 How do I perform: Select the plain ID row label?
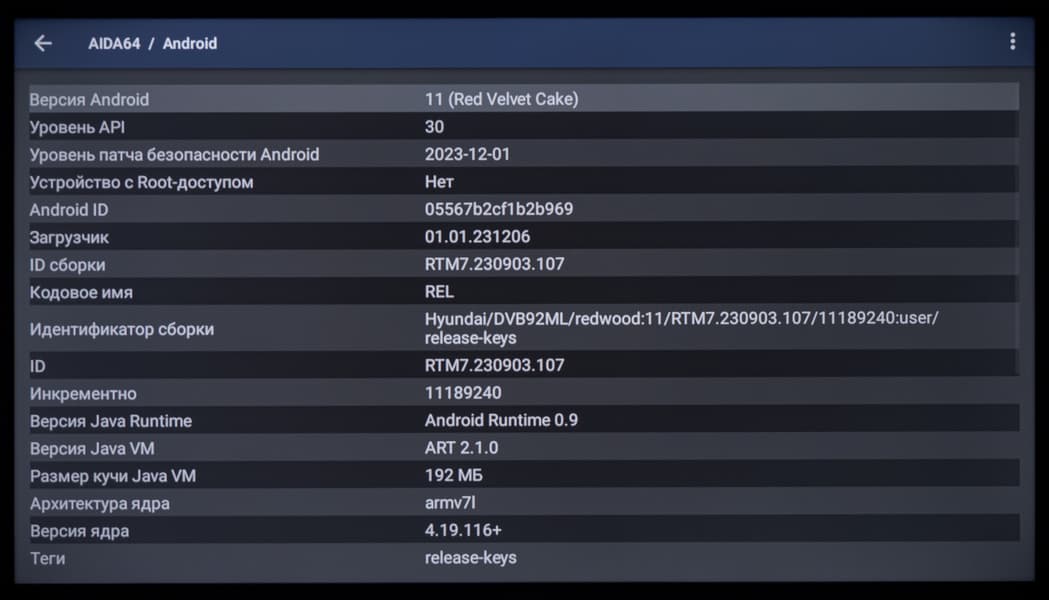(37, 366)
